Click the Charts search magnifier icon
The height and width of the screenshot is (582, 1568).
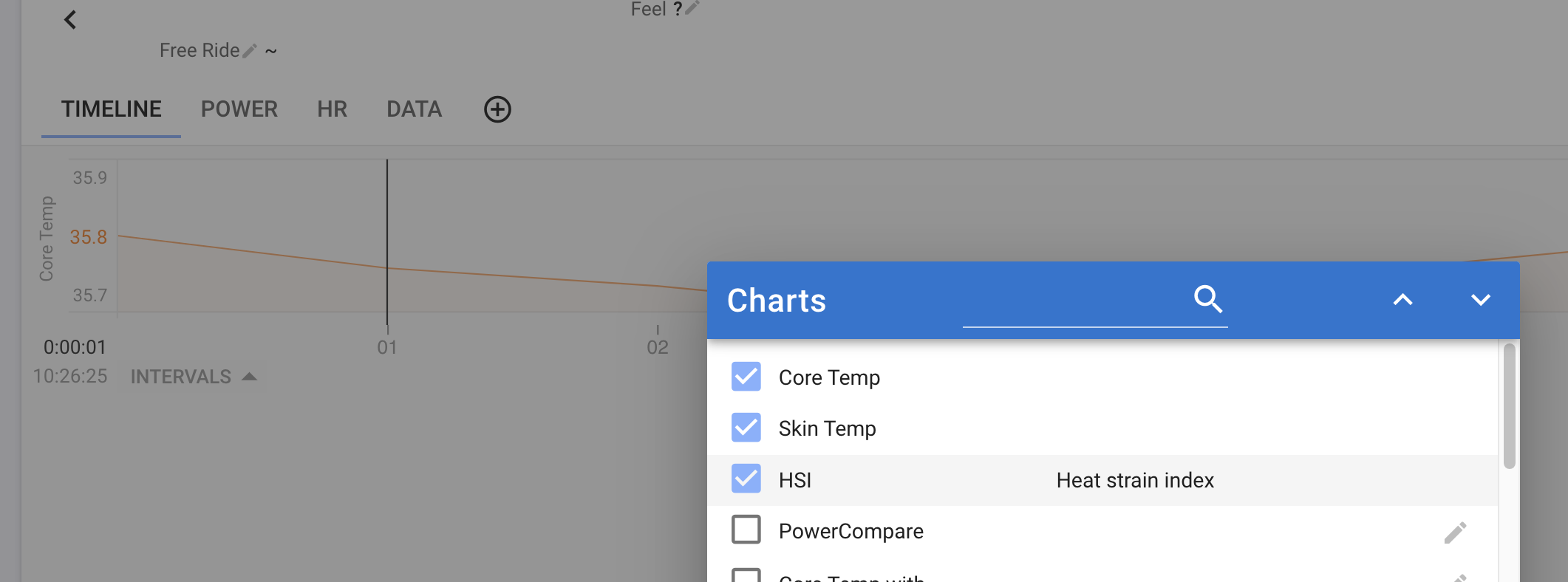point(1208,299)
